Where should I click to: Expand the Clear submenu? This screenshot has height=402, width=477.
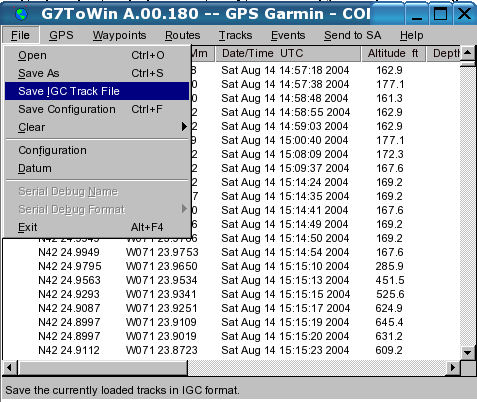tap(97, 127)
